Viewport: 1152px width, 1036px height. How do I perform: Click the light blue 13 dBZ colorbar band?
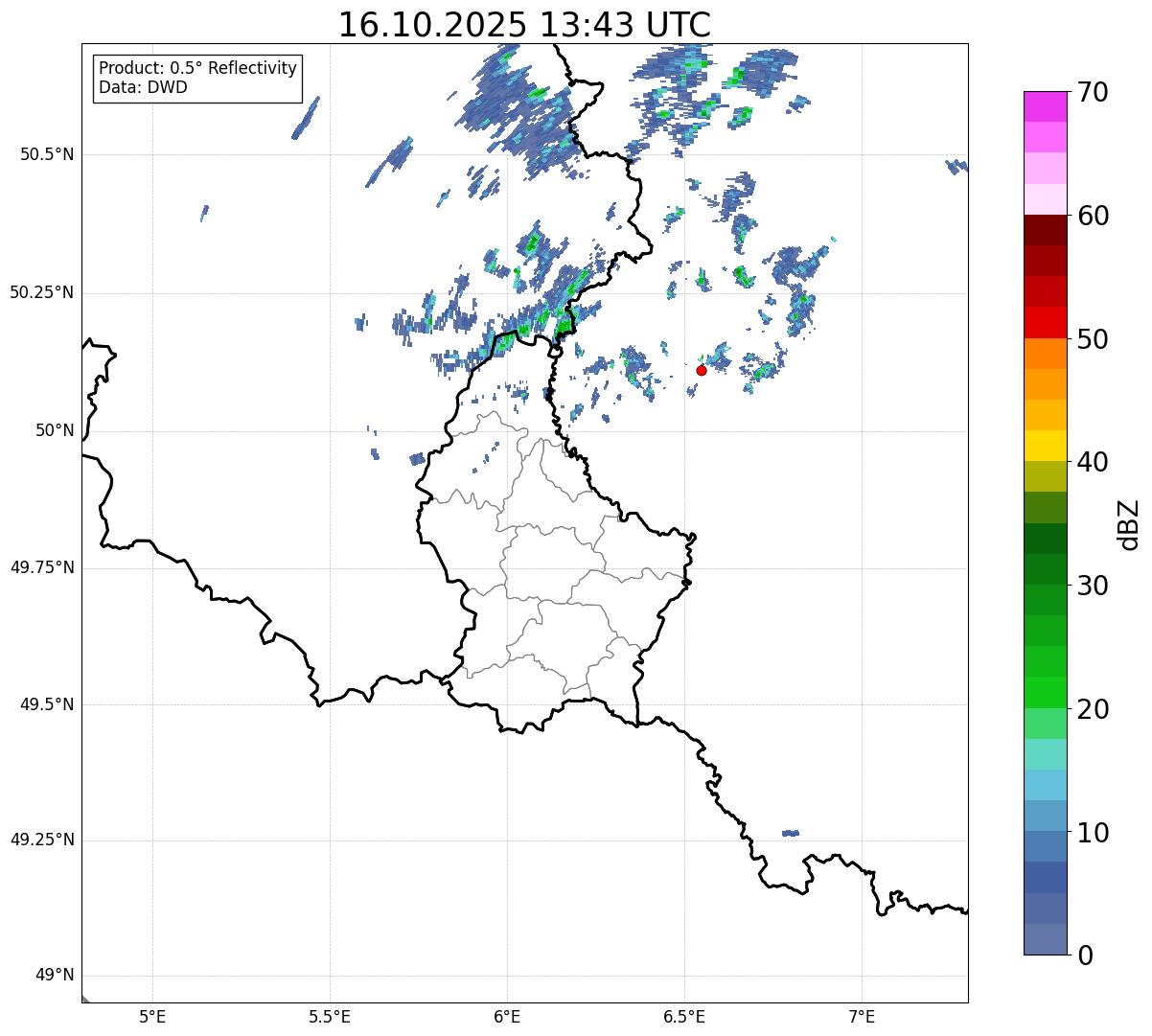pos(1045,785)
